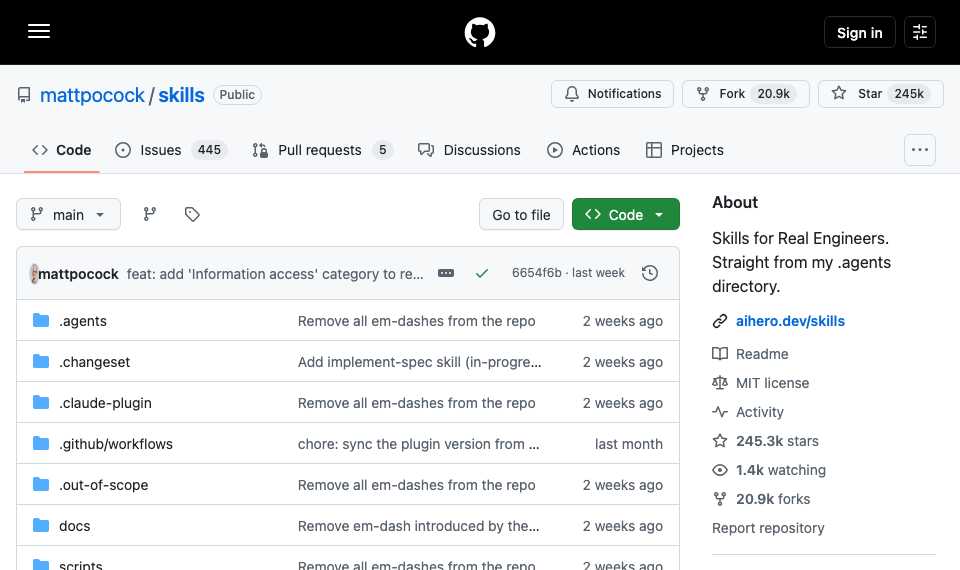This screenshot has height=570, width=960.
Task: Open 'Remove all em-dashes' commit in .out-of-scope row
Action: click(x=416, y=485)
